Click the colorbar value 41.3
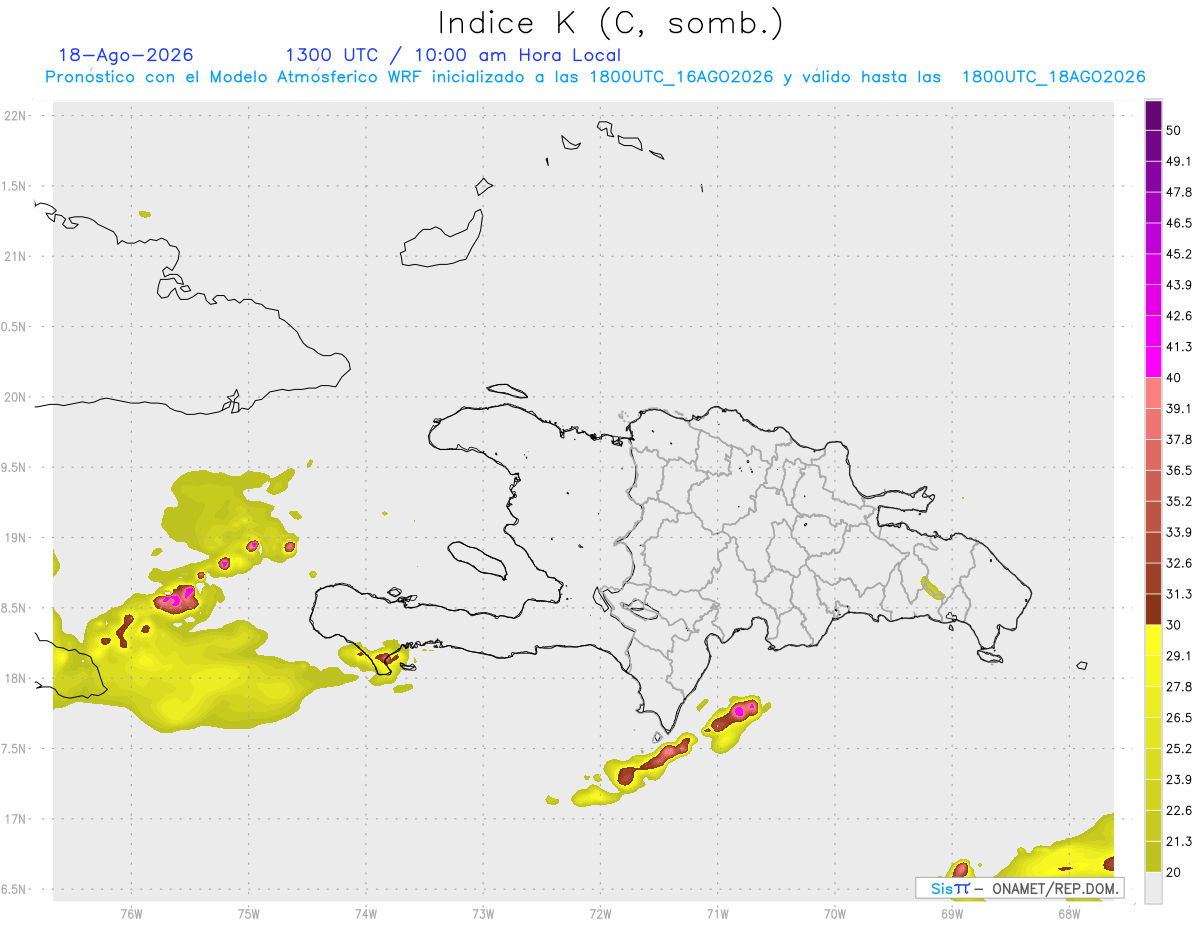 tap(1180, 347)
